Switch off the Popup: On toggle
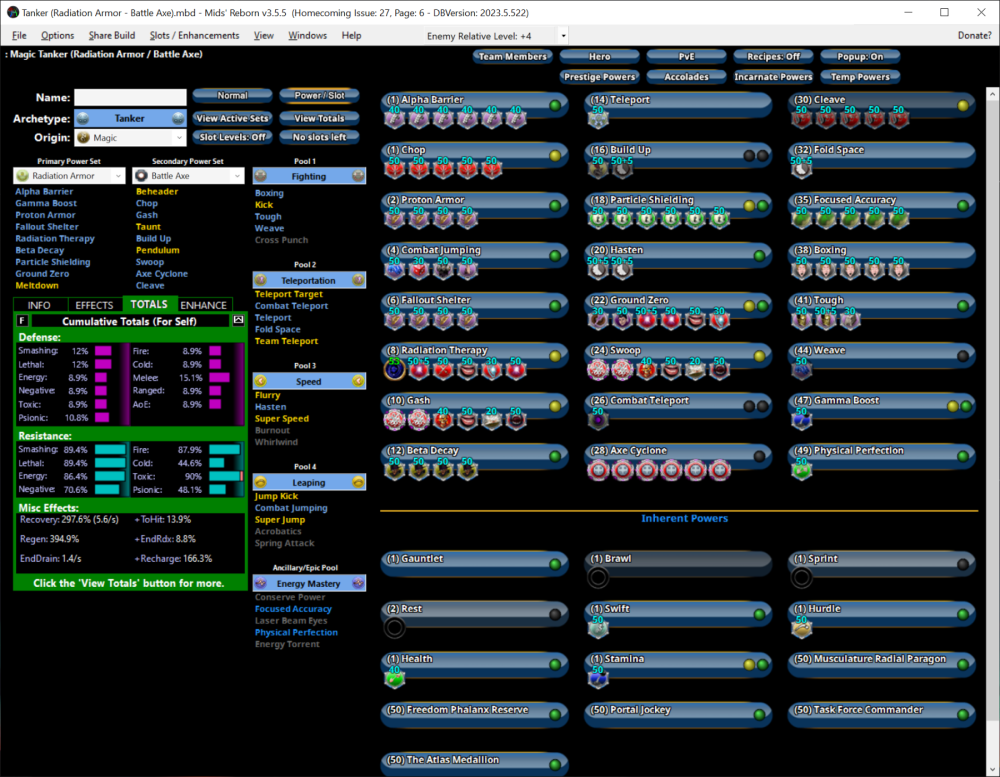The width and height of the screenshot is (1000, 777). (858, 57)
